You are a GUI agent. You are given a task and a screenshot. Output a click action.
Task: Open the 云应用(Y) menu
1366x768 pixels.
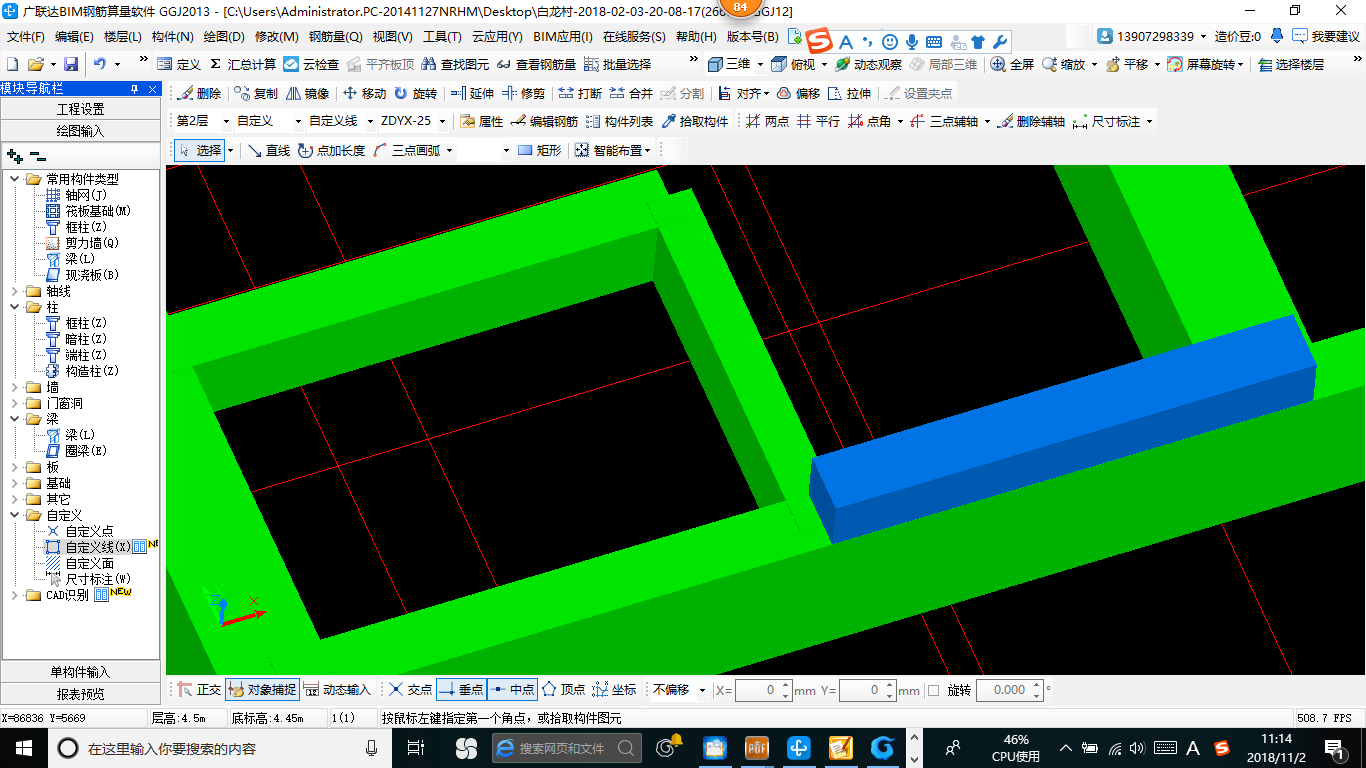pyautogui.click(x=497, y=37)
